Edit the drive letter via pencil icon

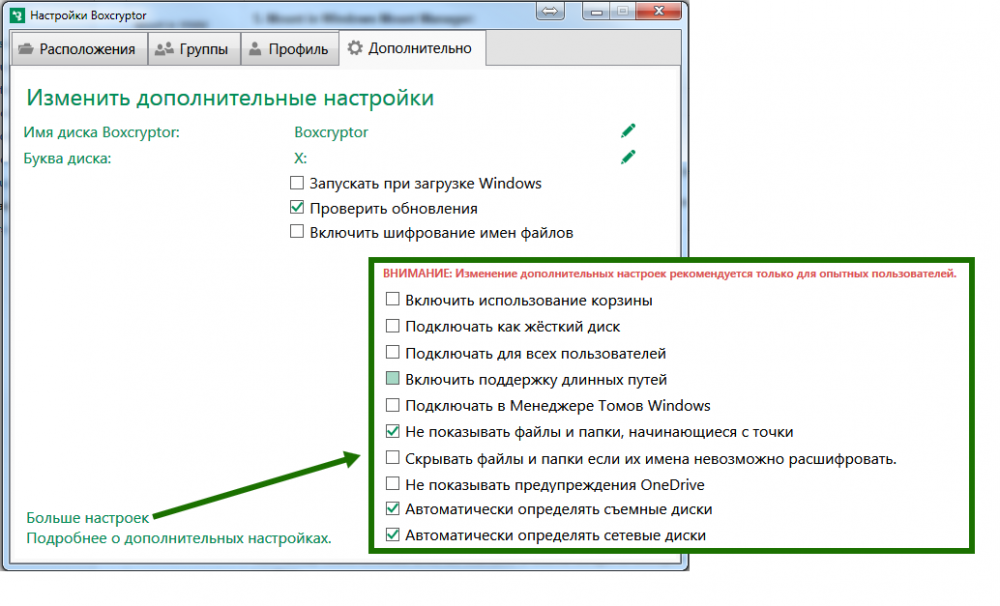628,157
